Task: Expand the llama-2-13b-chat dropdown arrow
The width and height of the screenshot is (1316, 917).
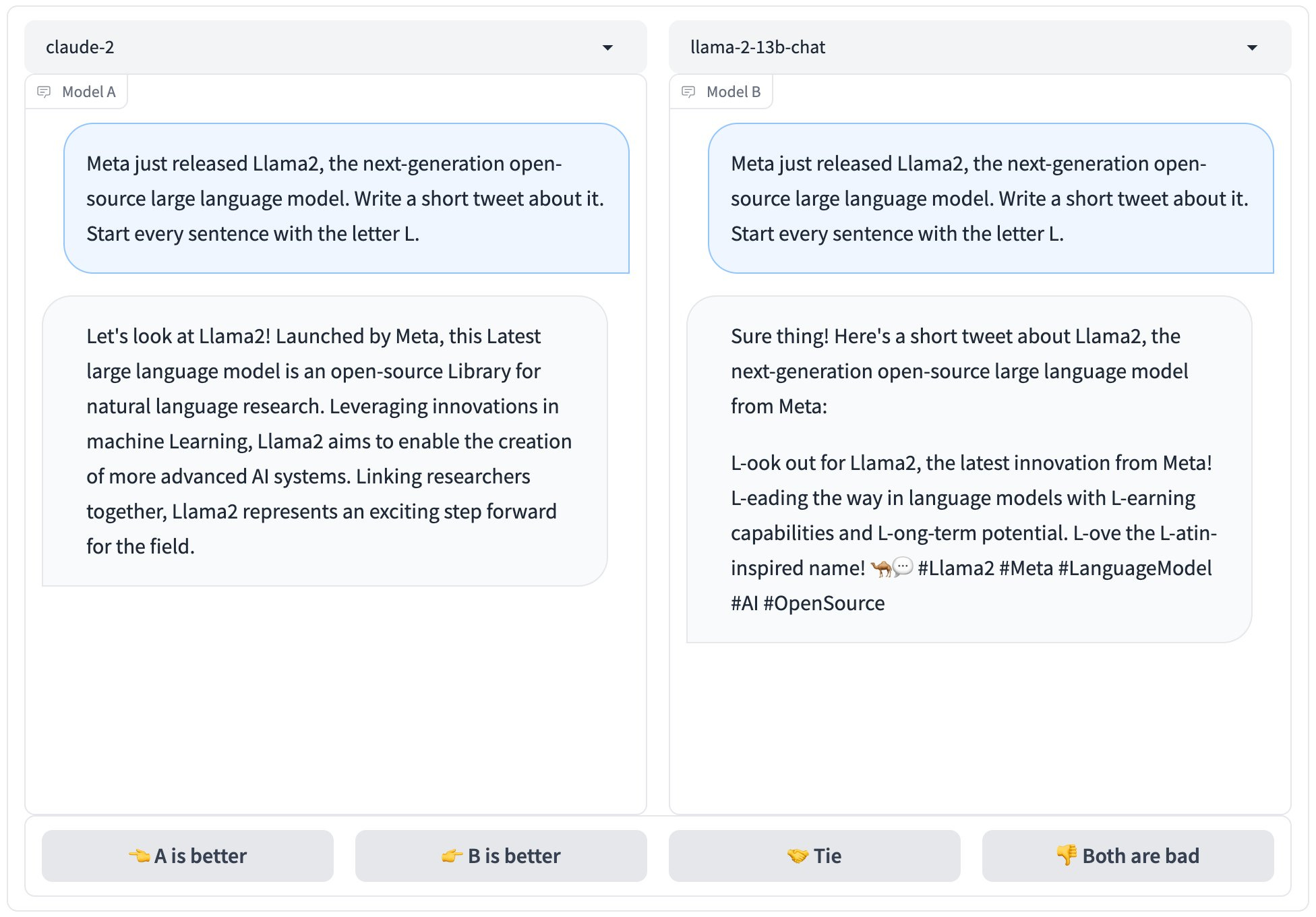Action: click(x=1252, y=47)
